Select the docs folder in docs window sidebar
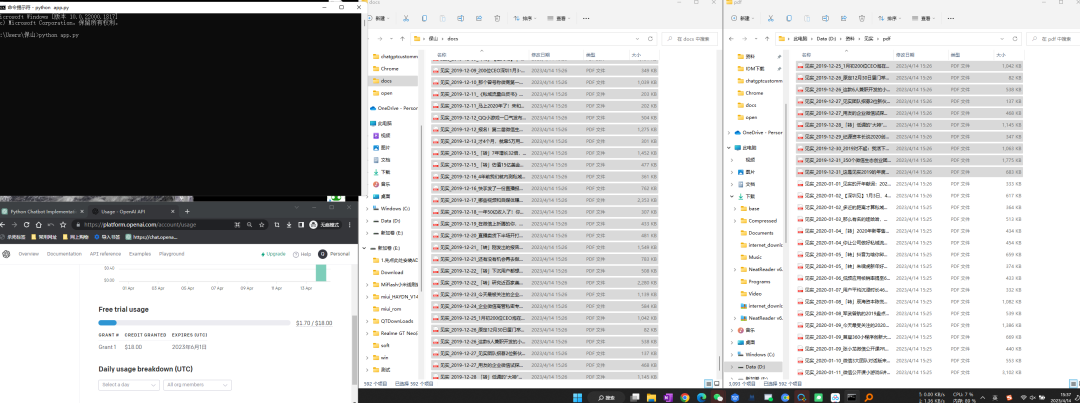The height and width of the screenshot is (403, 1080). [393, 81]
